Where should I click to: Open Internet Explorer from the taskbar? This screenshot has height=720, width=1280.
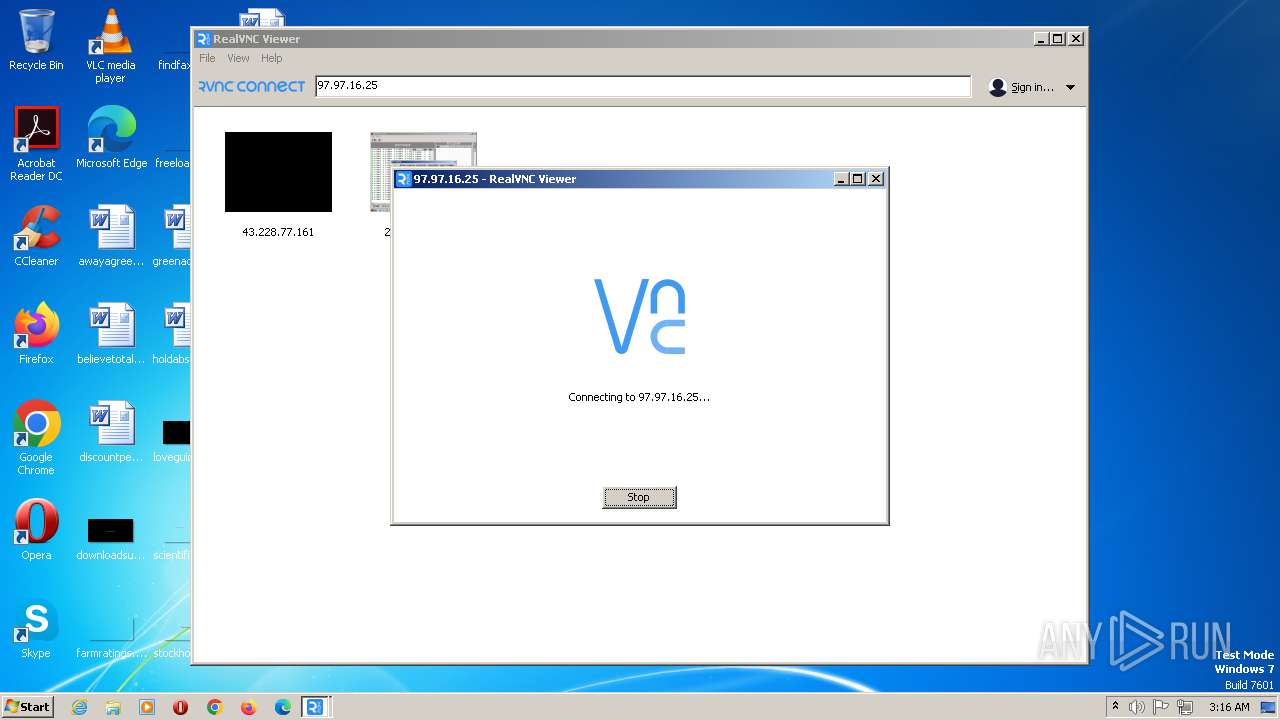[79, 707]
